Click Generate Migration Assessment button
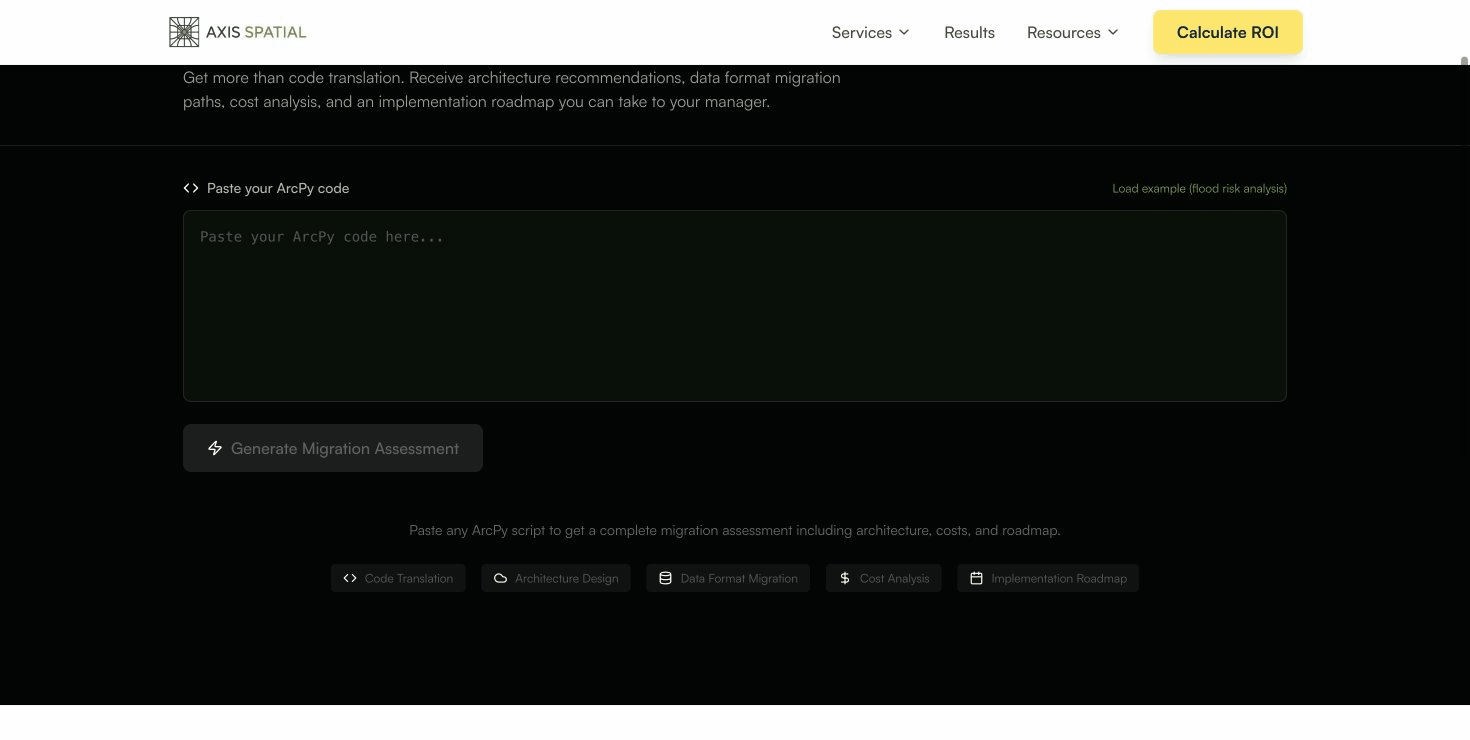Screen dimensions: 1470x740 (x=333, y=448)
